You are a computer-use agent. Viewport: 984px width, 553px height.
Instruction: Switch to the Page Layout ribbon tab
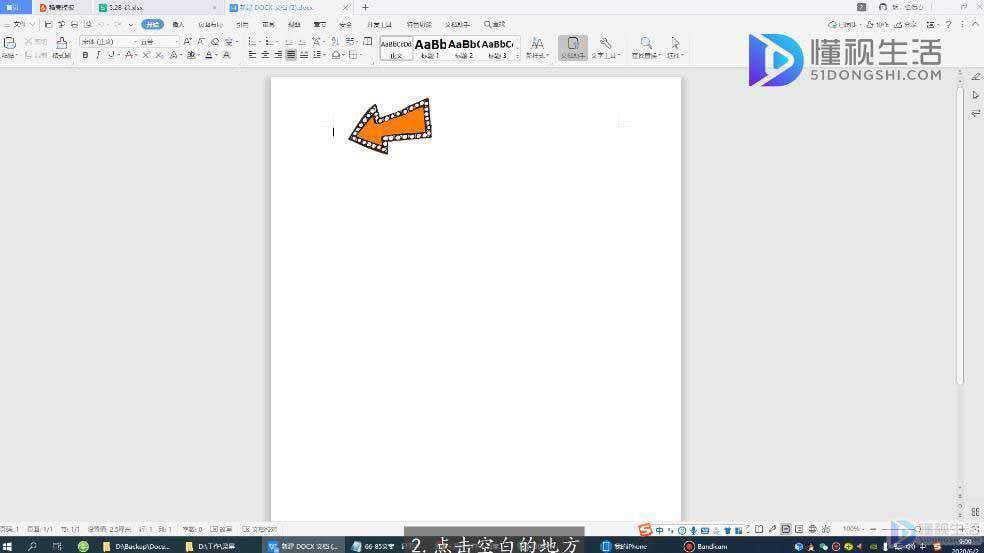[211, 24]
